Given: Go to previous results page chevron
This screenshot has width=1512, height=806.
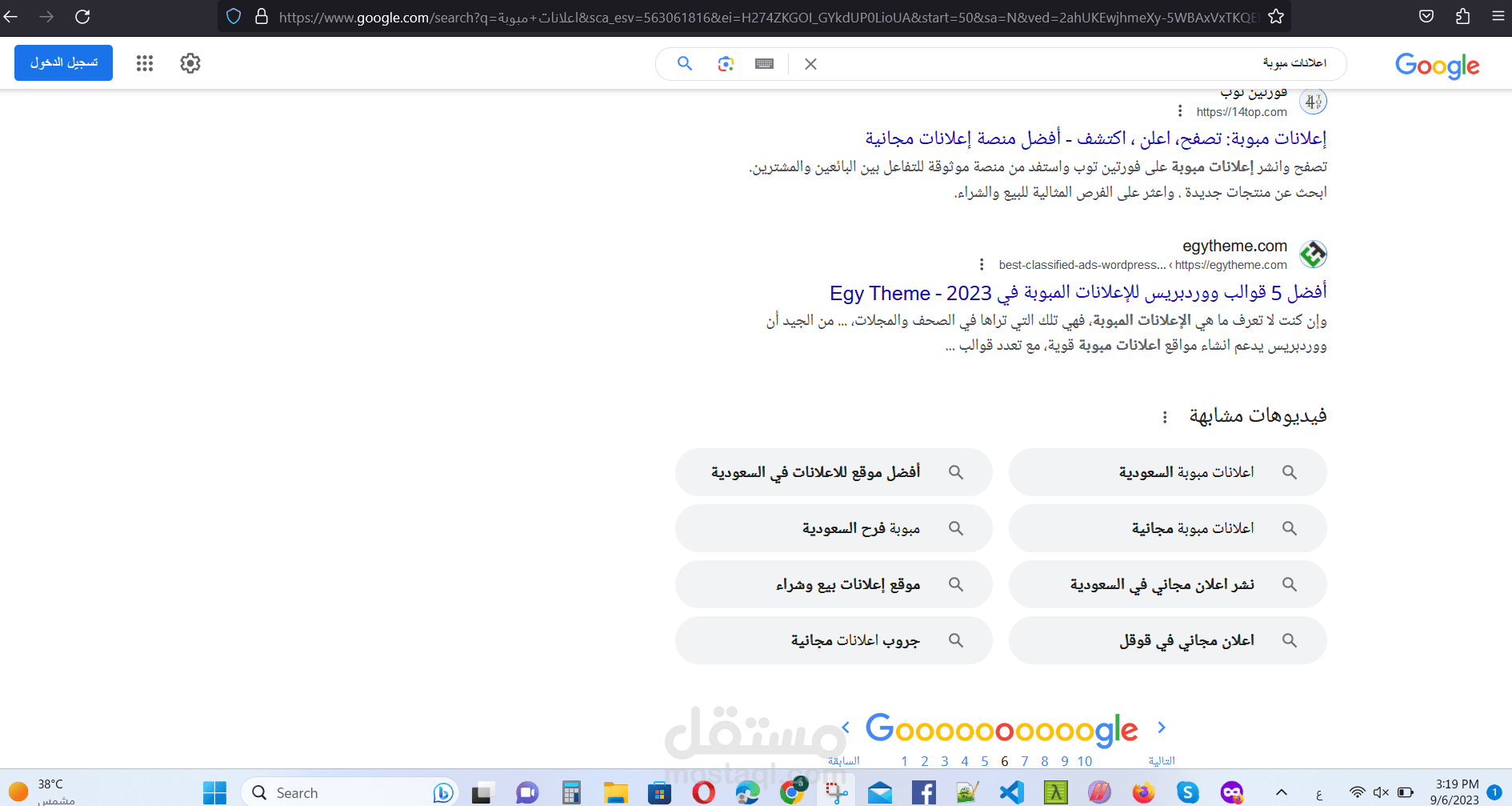Looking at the screenshot, I should [x=846, y=728].
